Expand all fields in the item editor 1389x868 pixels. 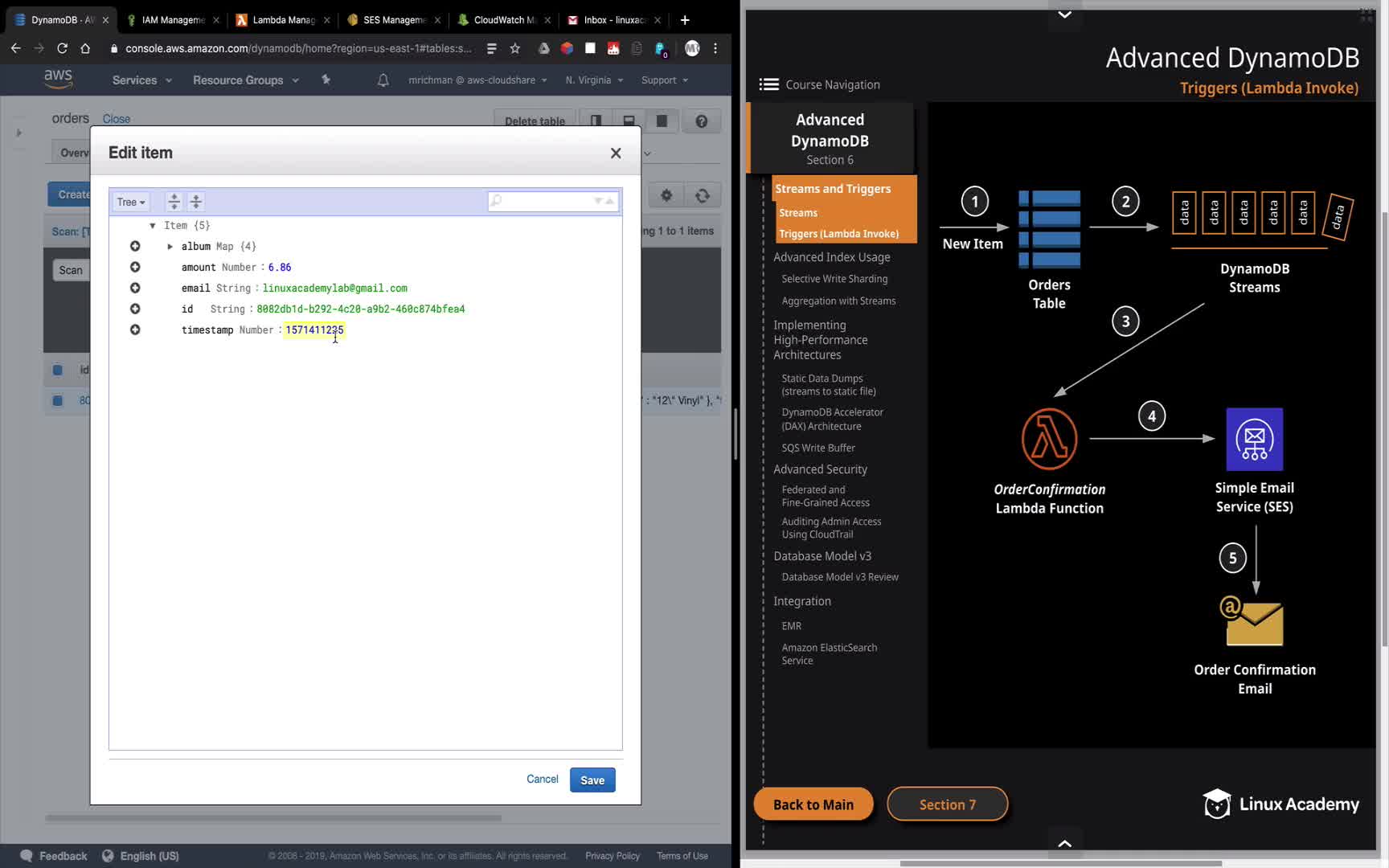[x=174, y=202]
